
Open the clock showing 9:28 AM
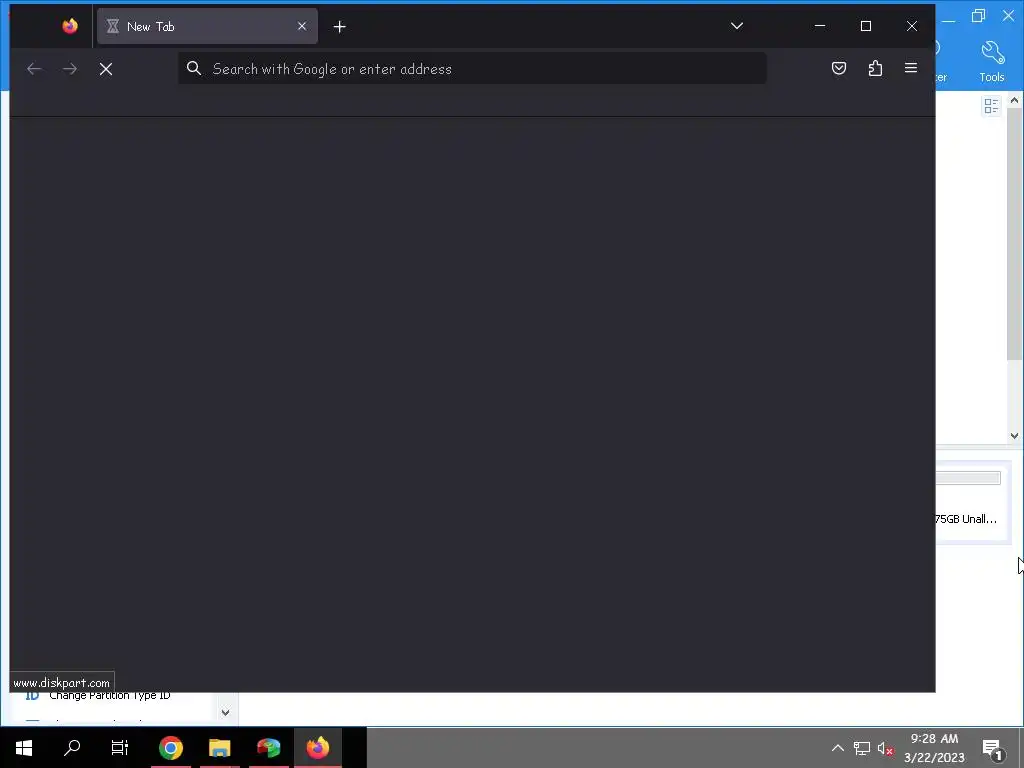click(x=935, y=748)
